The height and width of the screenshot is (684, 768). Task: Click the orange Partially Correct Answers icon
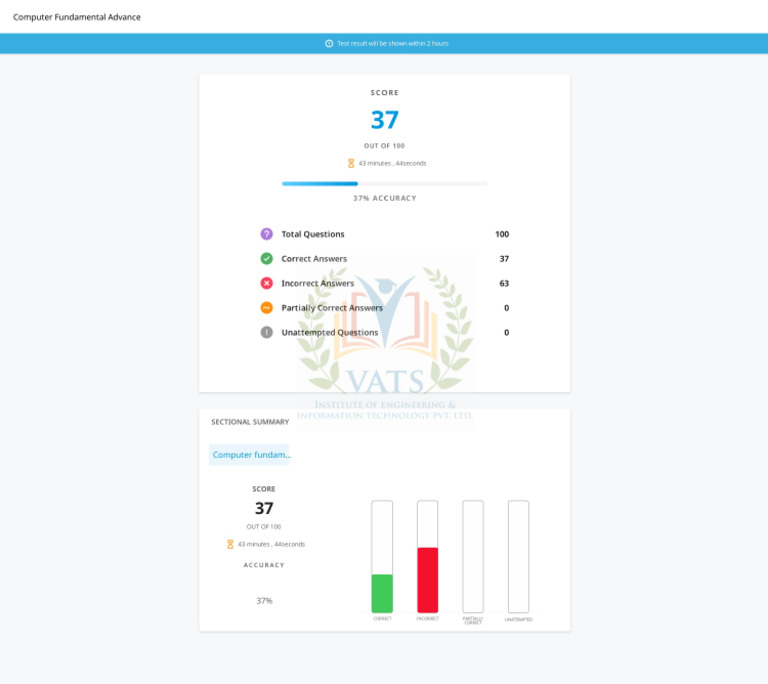pos(266,308)
